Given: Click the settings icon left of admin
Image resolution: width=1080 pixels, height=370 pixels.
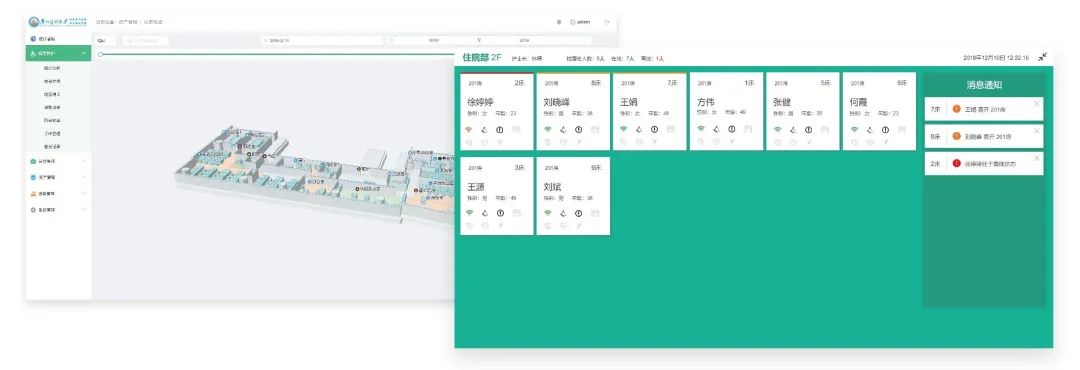Looking at the screenshot, I should click(x=559, y=22).
